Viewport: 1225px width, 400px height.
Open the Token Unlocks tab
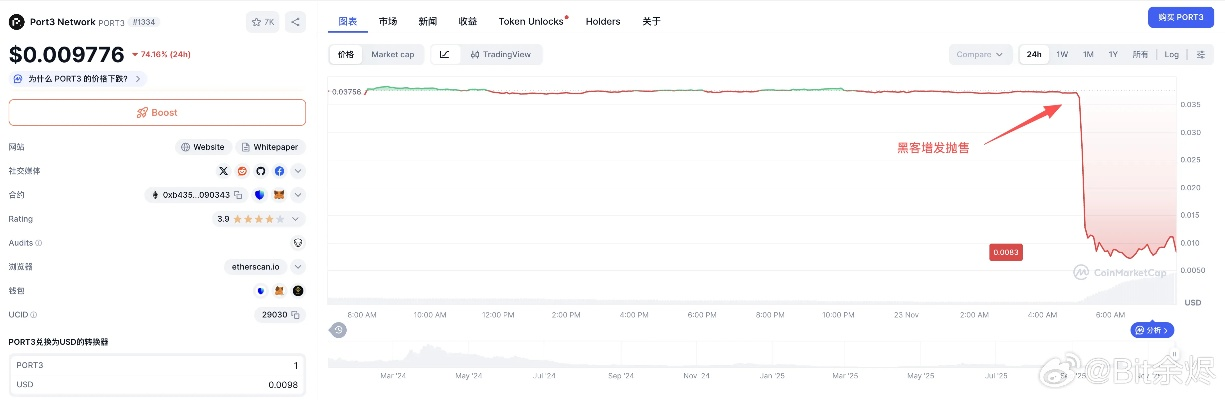pyautogui.click(x=531, y=21)
